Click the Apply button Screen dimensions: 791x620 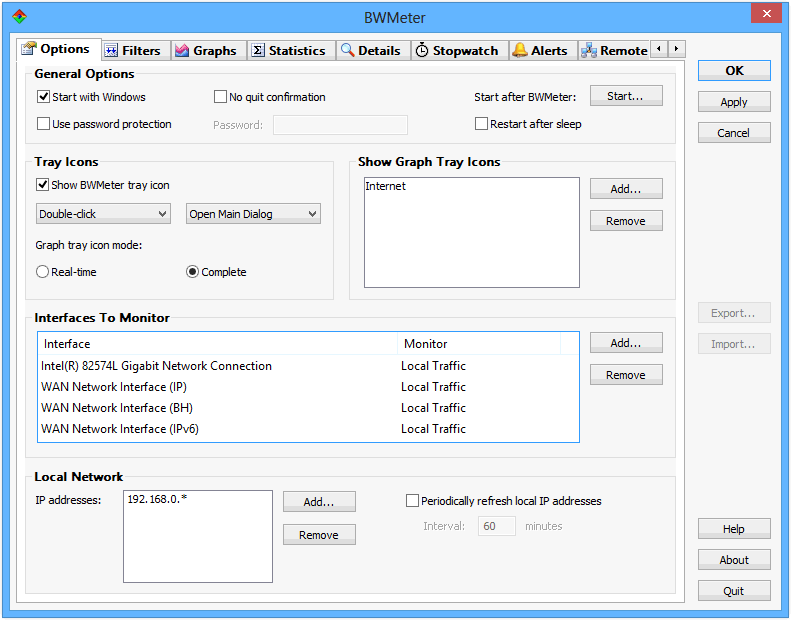pos(734,102)
